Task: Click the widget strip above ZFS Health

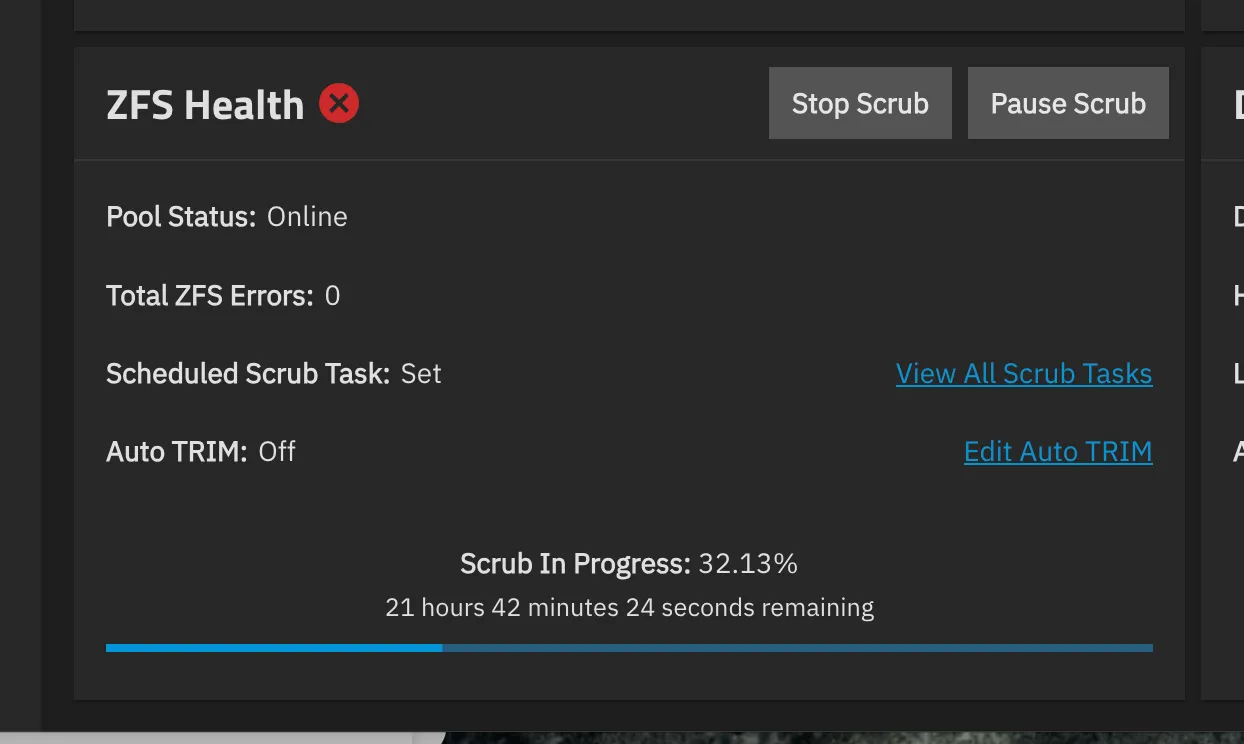Action: 628,15
